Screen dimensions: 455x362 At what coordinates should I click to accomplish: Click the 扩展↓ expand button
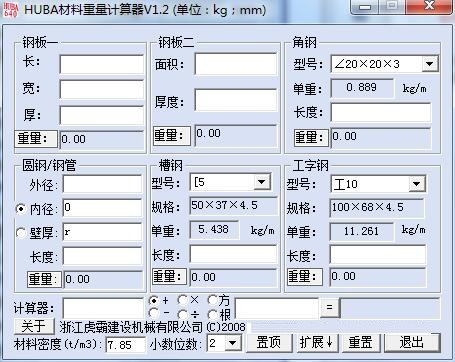[316, 342]
